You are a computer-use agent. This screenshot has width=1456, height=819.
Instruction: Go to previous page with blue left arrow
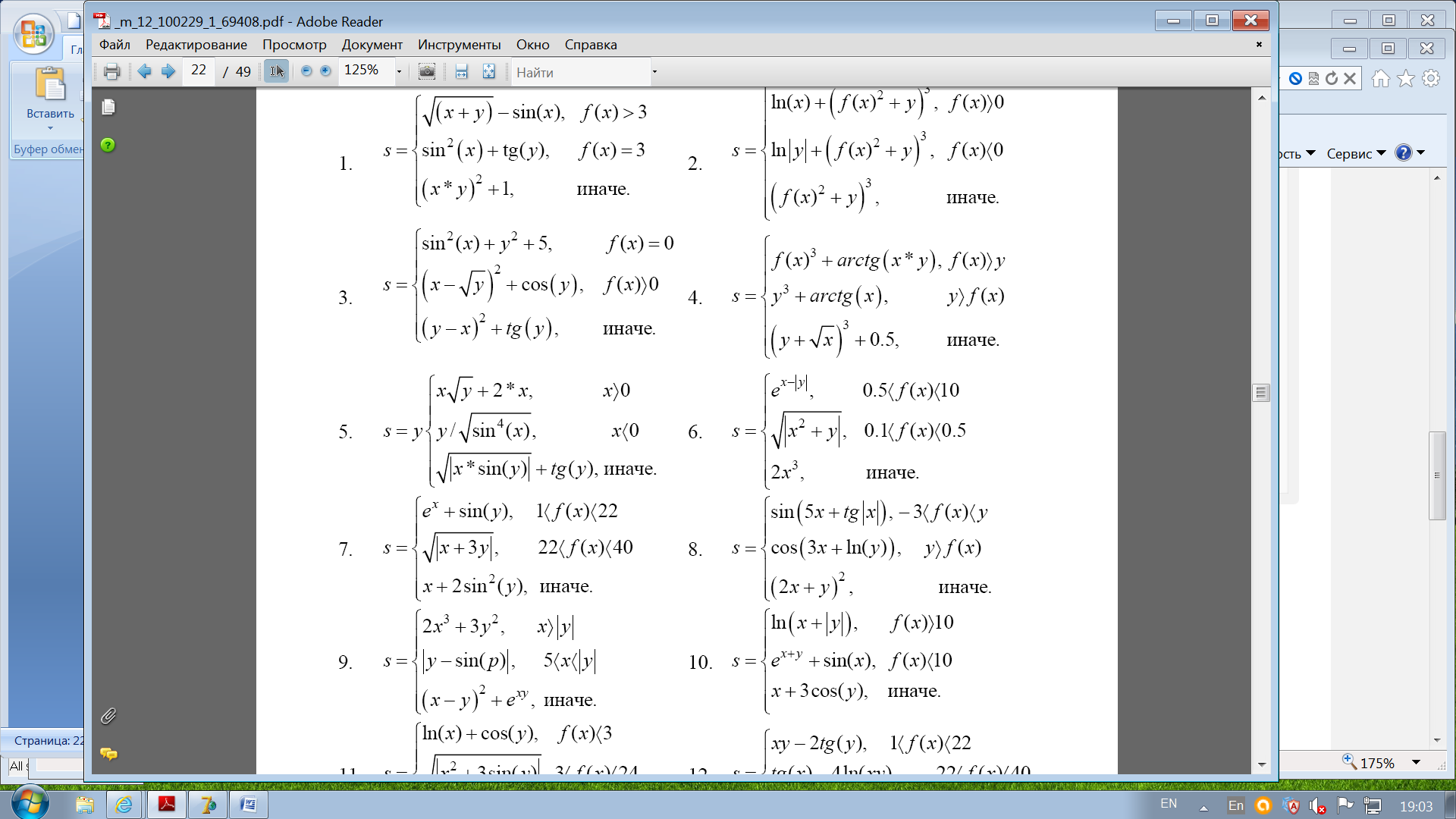(144, 71)
